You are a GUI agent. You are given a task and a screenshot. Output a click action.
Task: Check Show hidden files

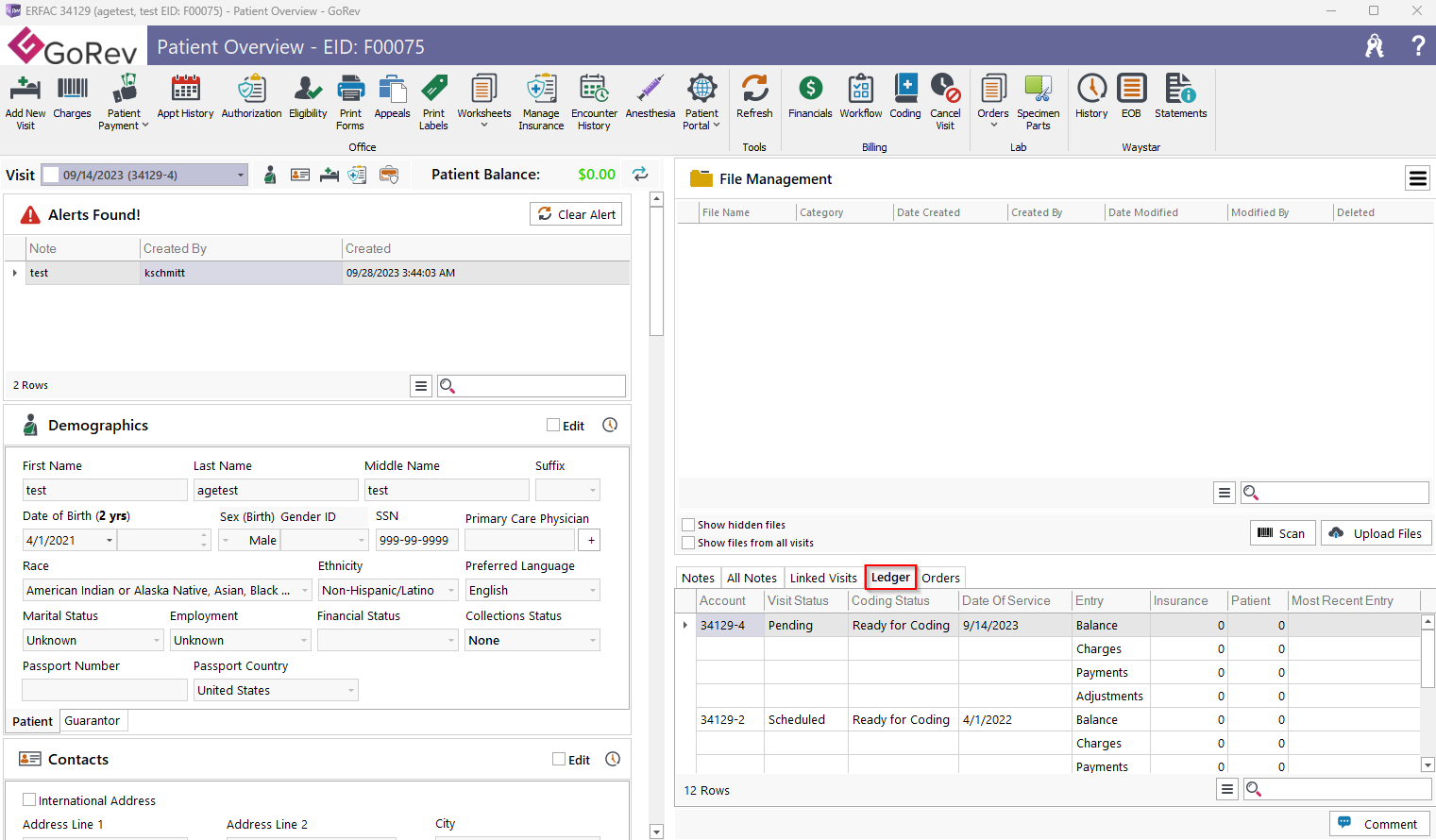click(x=688, y=525)
